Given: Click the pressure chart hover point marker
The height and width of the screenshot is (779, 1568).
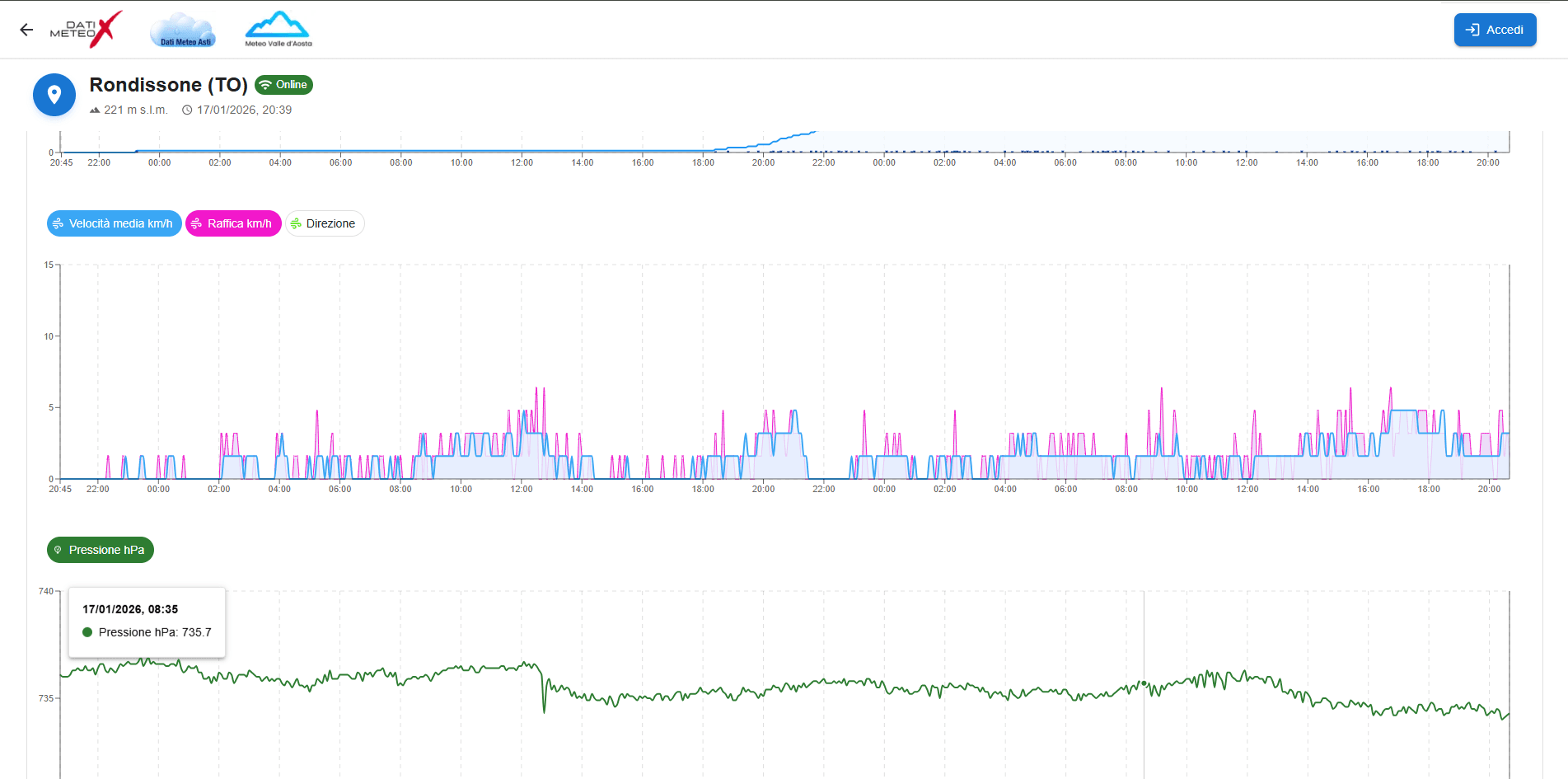Looking at the screenshot, I should click(x=1144, y=683).
